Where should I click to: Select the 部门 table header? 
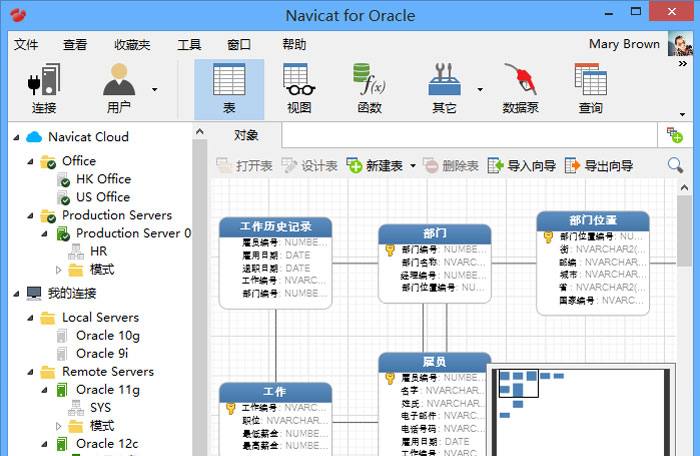pyautogui.click(x=434, y=234)
